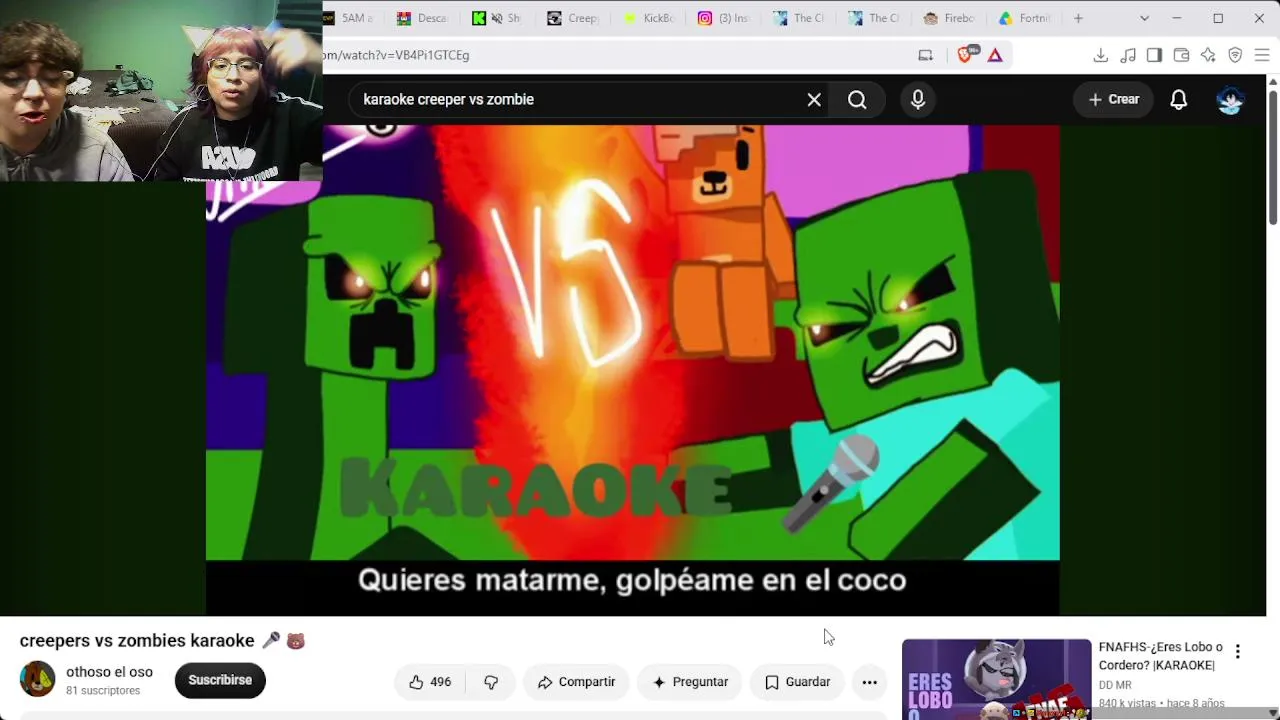Switch to the muted Kick tab
The height and width of the screenshot is (720, 1280).
tap(497, 18)
